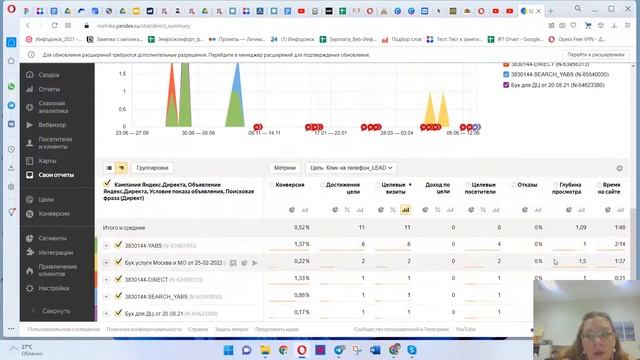This screenshot has height=360, width=640.
Task: Click bookmark icon in Бух услуги Москва row
Action: [233, 263]
